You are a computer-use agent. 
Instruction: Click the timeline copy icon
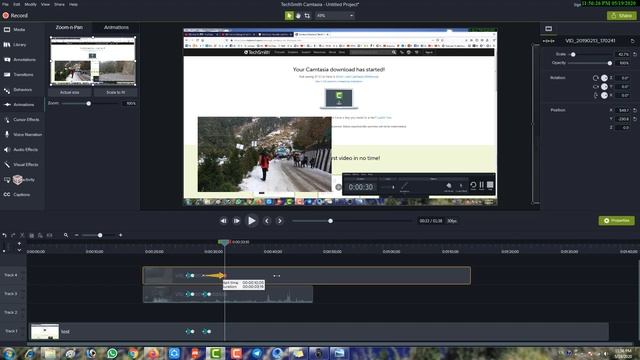(31, 236)
